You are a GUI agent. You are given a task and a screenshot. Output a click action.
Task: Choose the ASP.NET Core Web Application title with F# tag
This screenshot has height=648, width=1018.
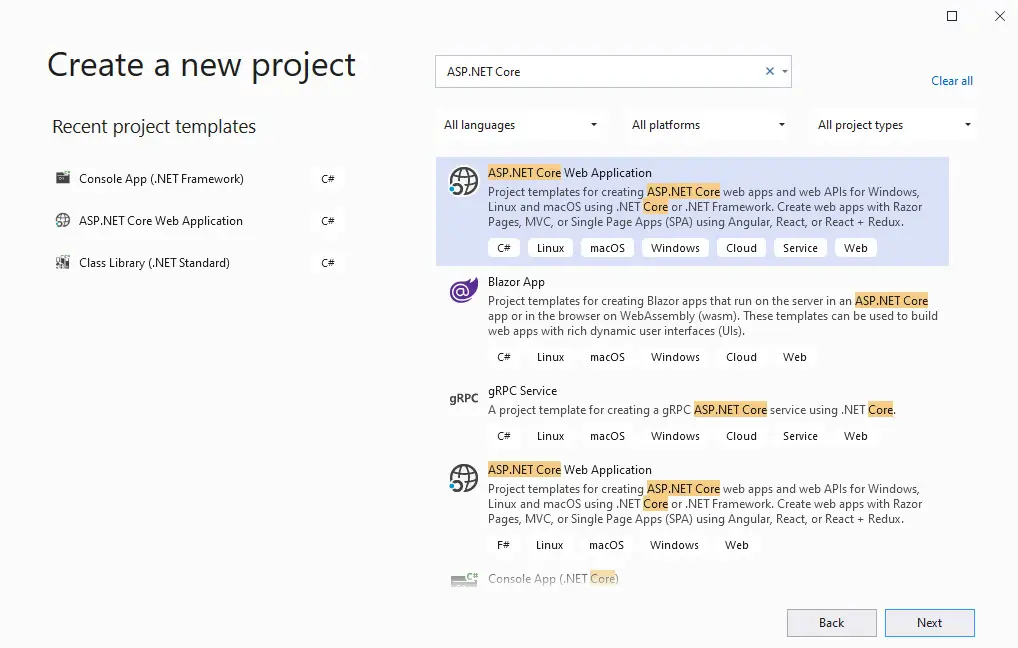569,469
